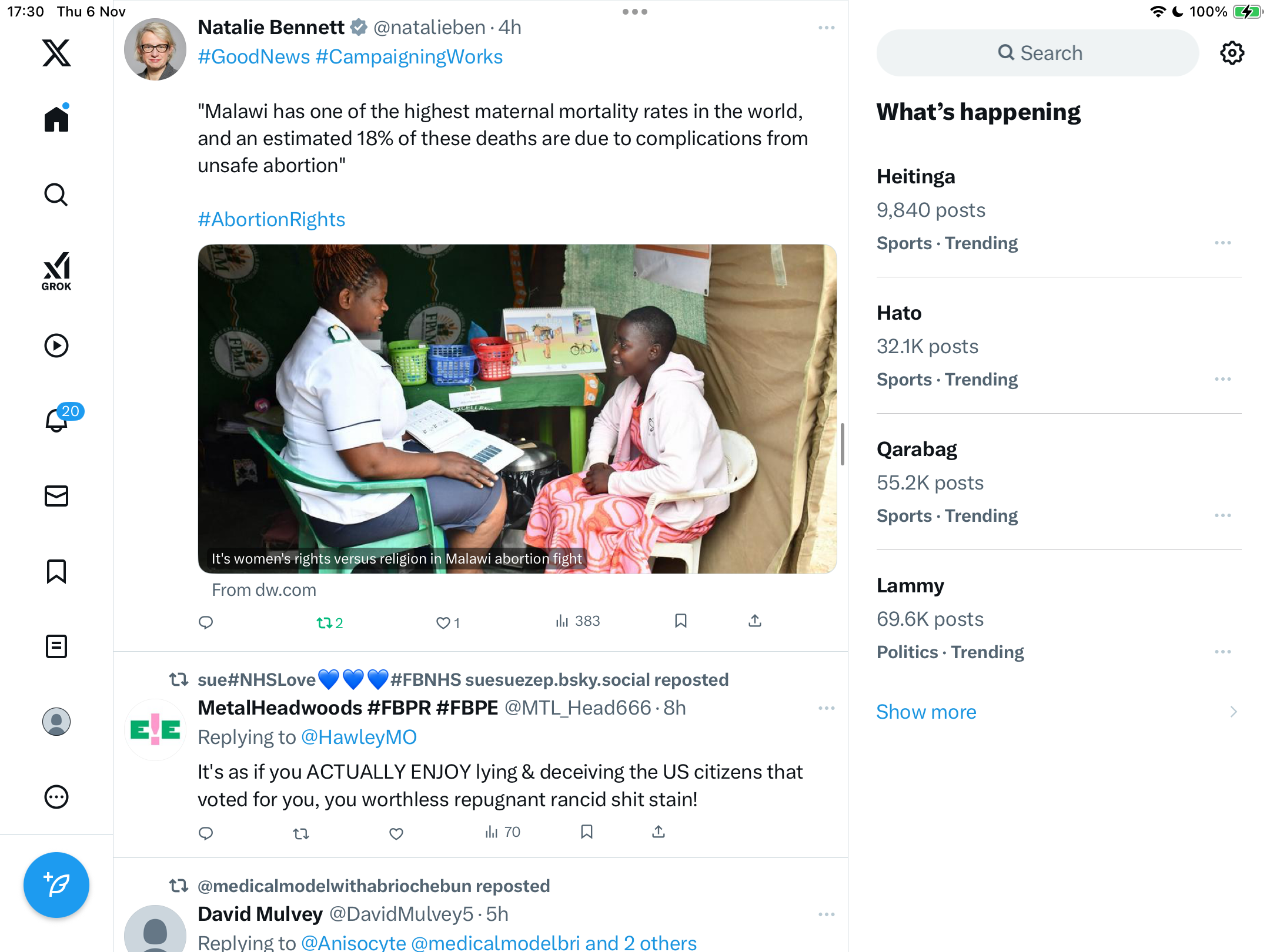Screen dimensions: 1270x952
Task: Open Bookmarks in the left sidebar
Action: point(56,571)
